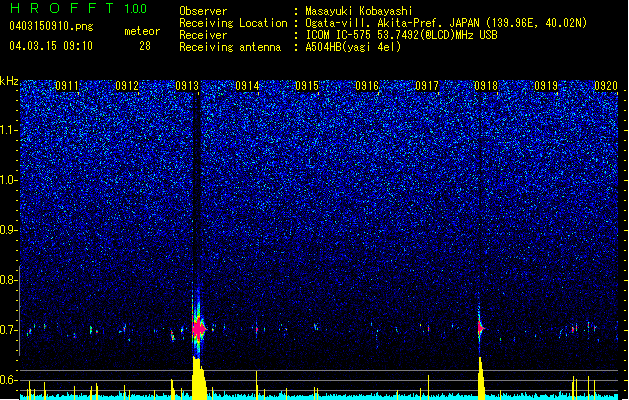The width and height of the screenshot is (629, 400).
Task: Click the date stamp 04.03.15 09:10
Action: click(51, 46)
